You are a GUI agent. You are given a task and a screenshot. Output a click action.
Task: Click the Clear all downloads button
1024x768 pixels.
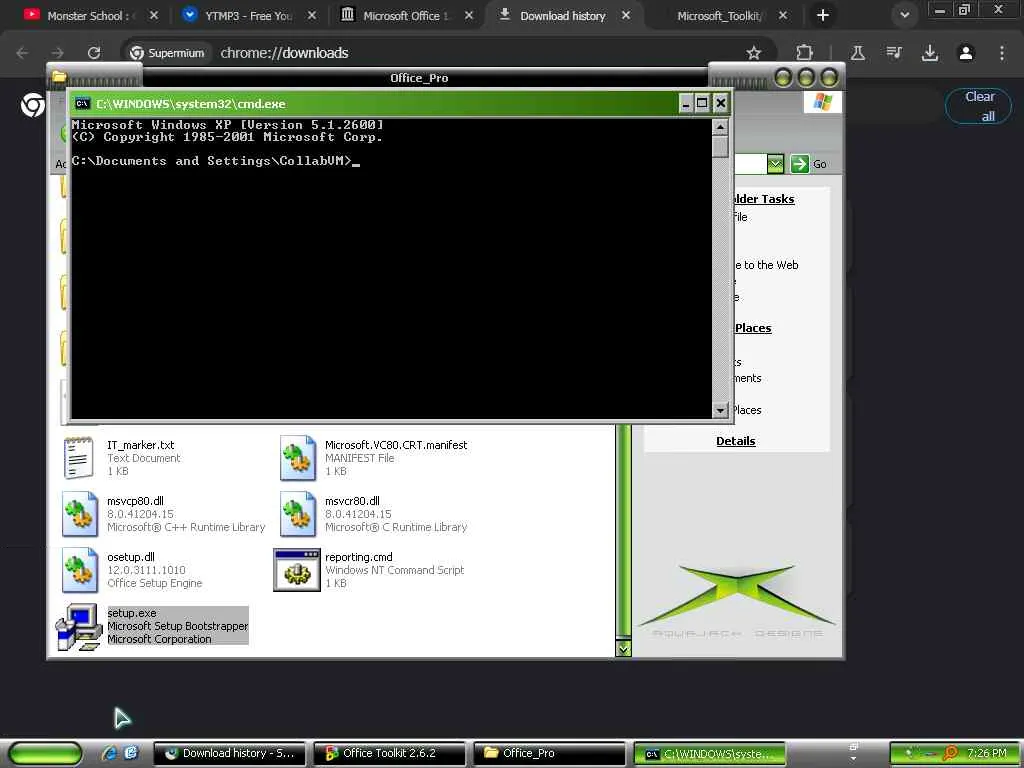(979, 106)
